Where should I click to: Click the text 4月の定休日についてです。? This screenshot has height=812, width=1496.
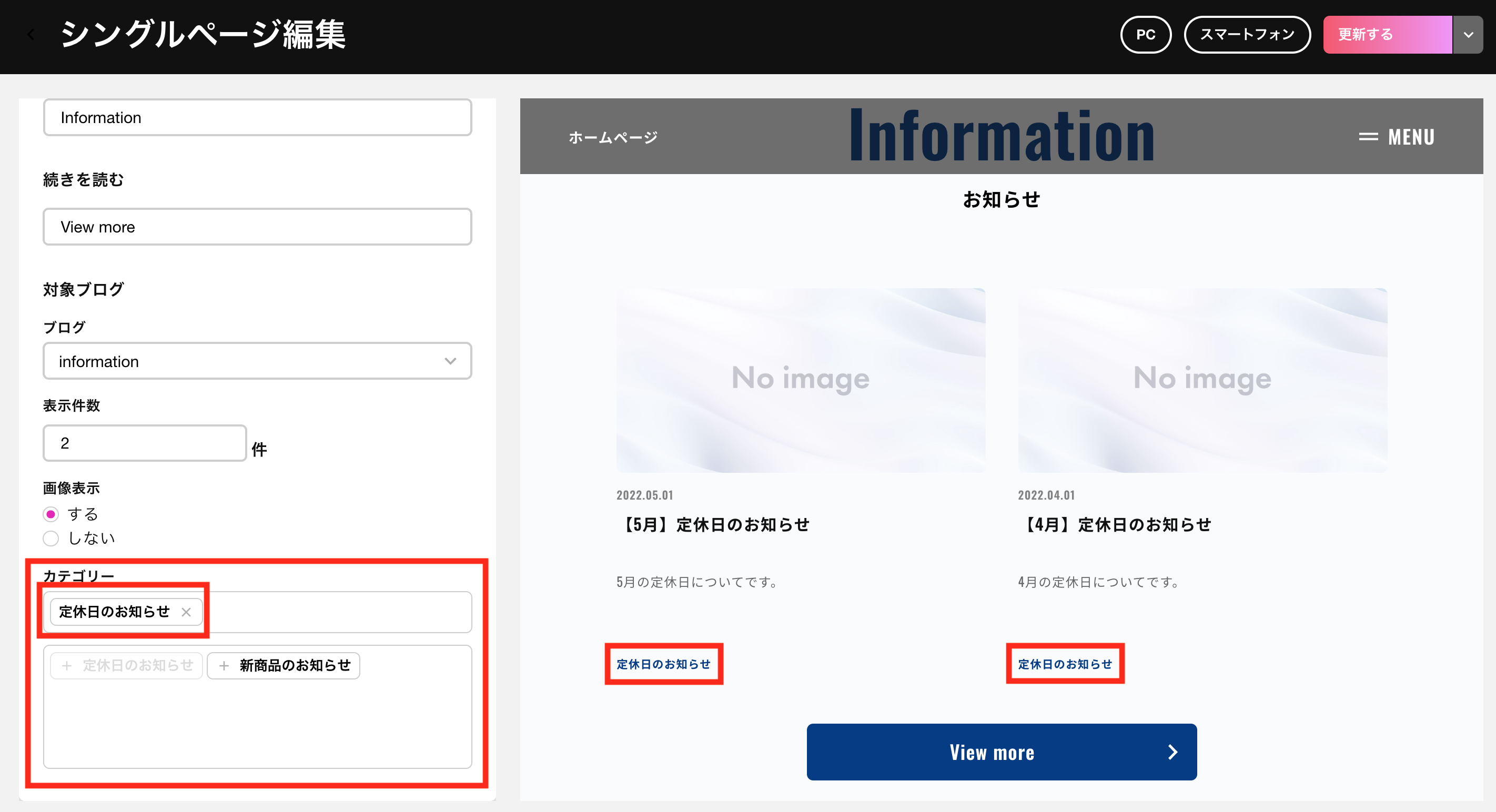click(x=1100, y=582)
